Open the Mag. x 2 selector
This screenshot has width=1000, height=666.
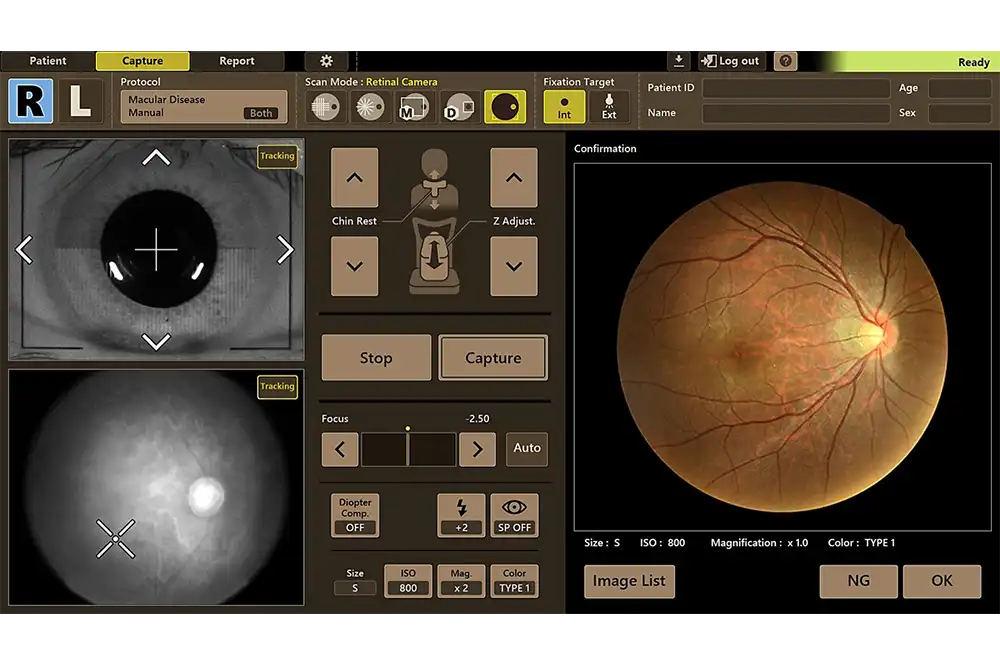coord(461,581)
